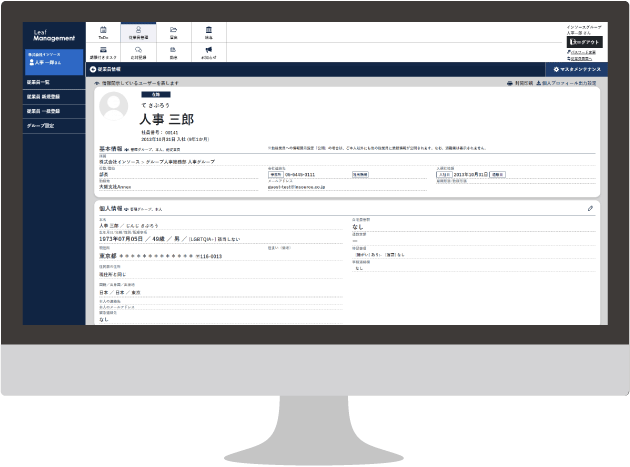Open the tab with the documents icon
The width and height of the screenshot is (630, 467).
(x=174, y=53)
